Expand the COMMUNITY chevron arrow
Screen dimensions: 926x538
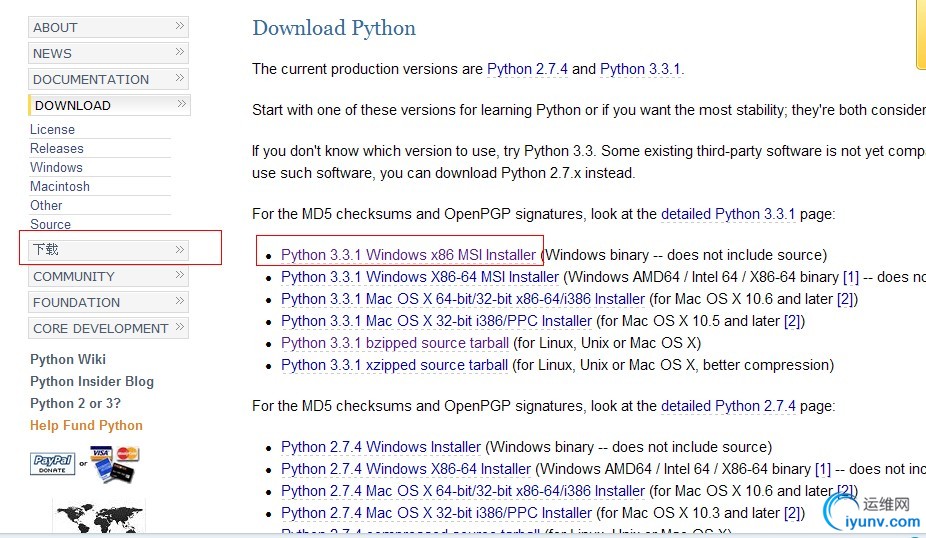(180, 275)
